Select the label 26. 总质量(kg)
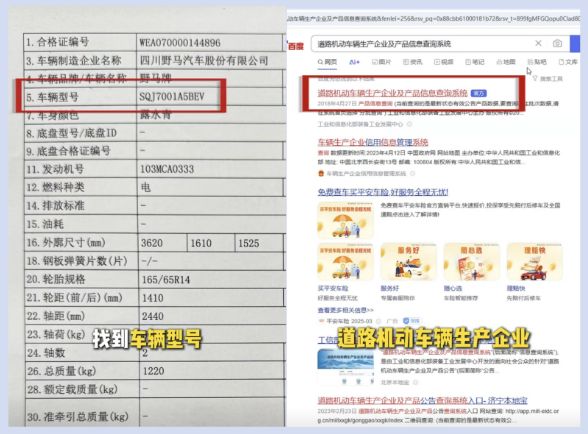The width and height of the screenshot is (588, 434). (61, 371)
